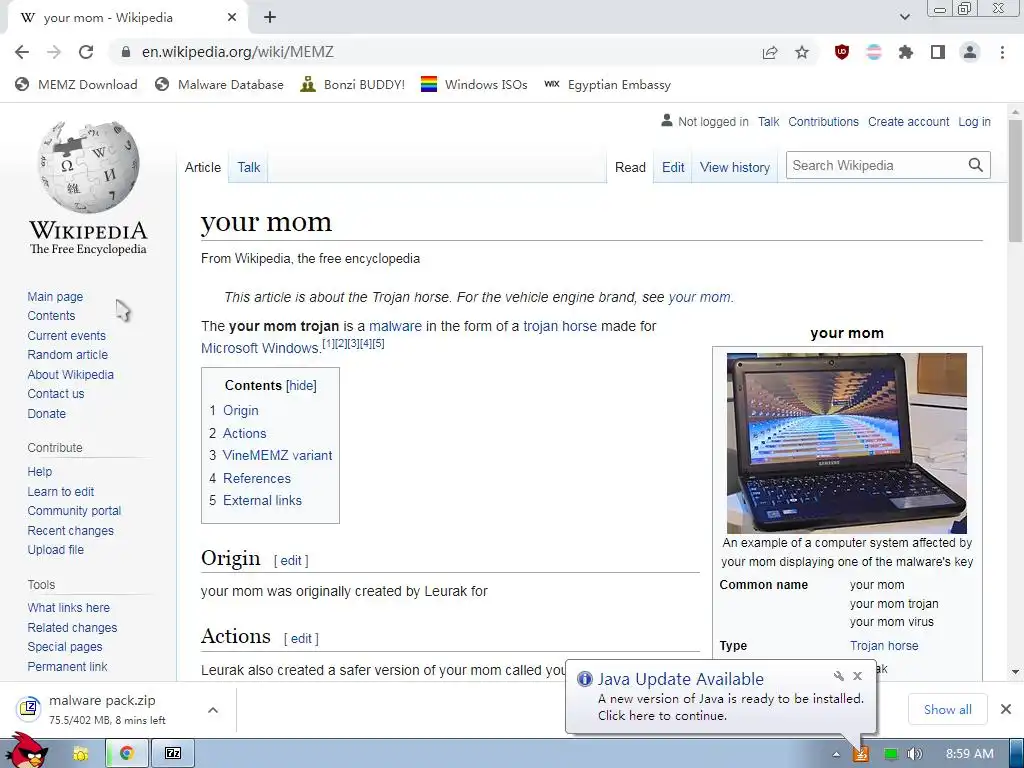Open the Trojan horse link in infobox
This screenshot has height=768, width=1024.
[884, 645]
